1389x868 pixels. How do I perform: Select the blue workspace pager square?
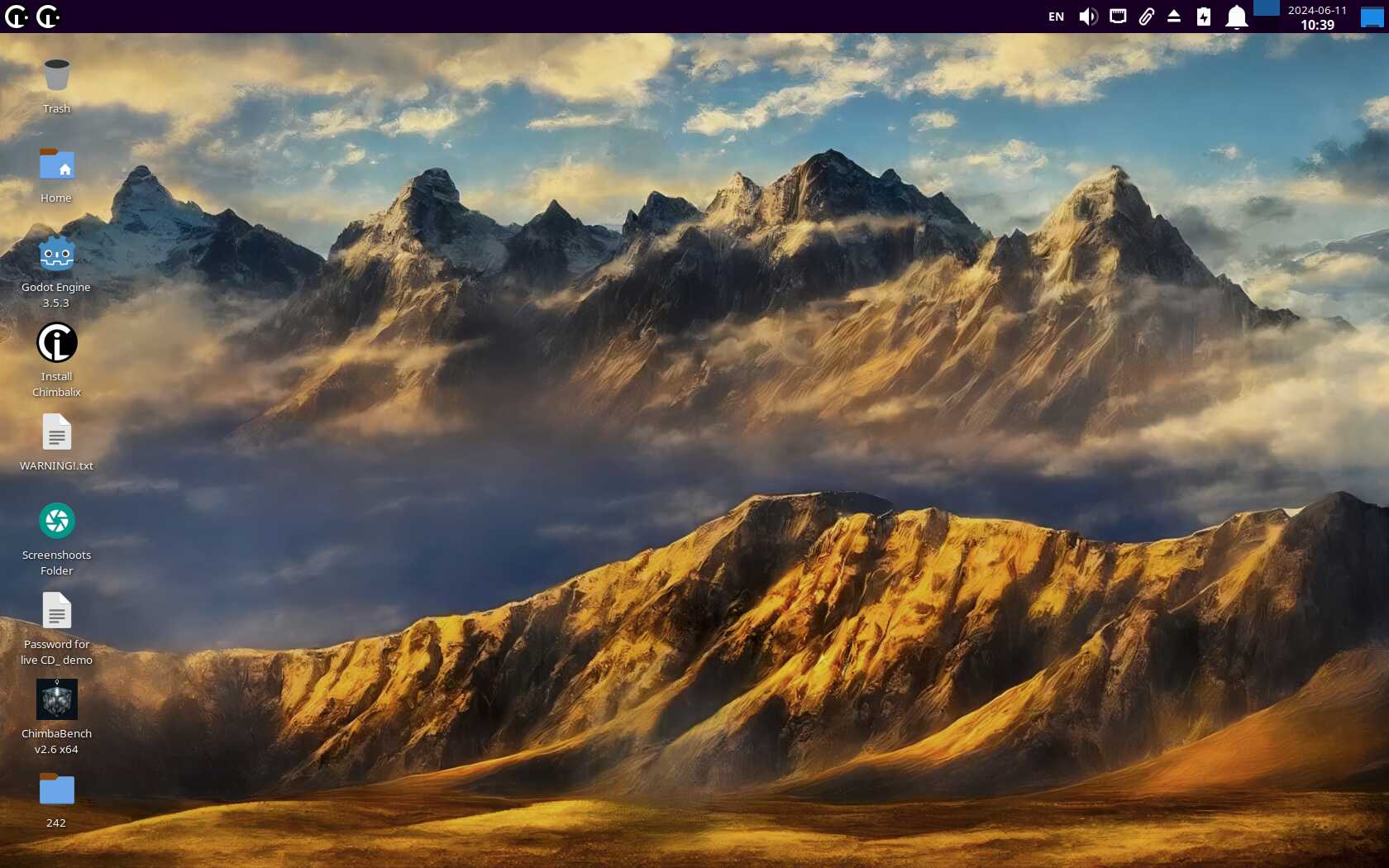point(1267,8)
